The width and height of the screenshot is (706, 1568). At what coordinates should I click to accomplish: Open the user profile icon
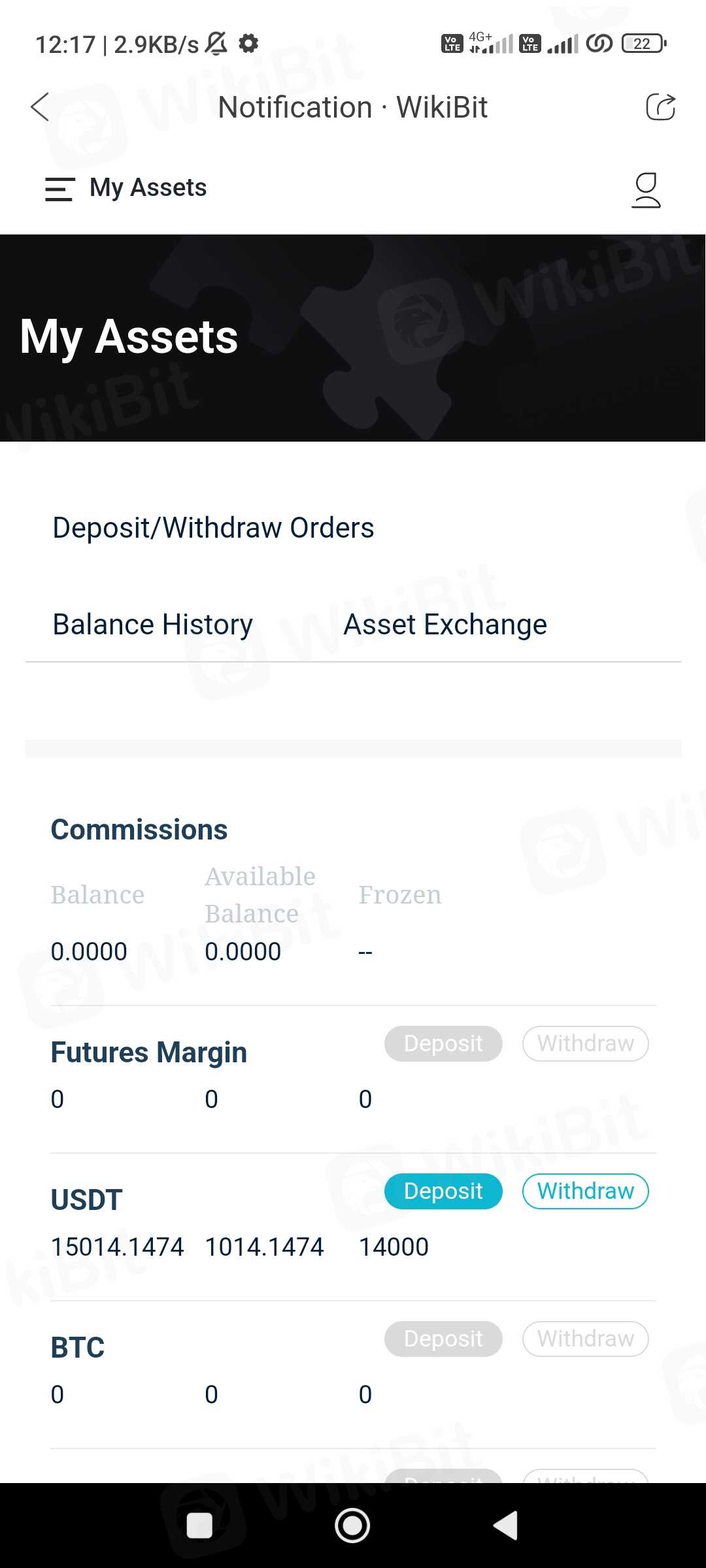646,190
